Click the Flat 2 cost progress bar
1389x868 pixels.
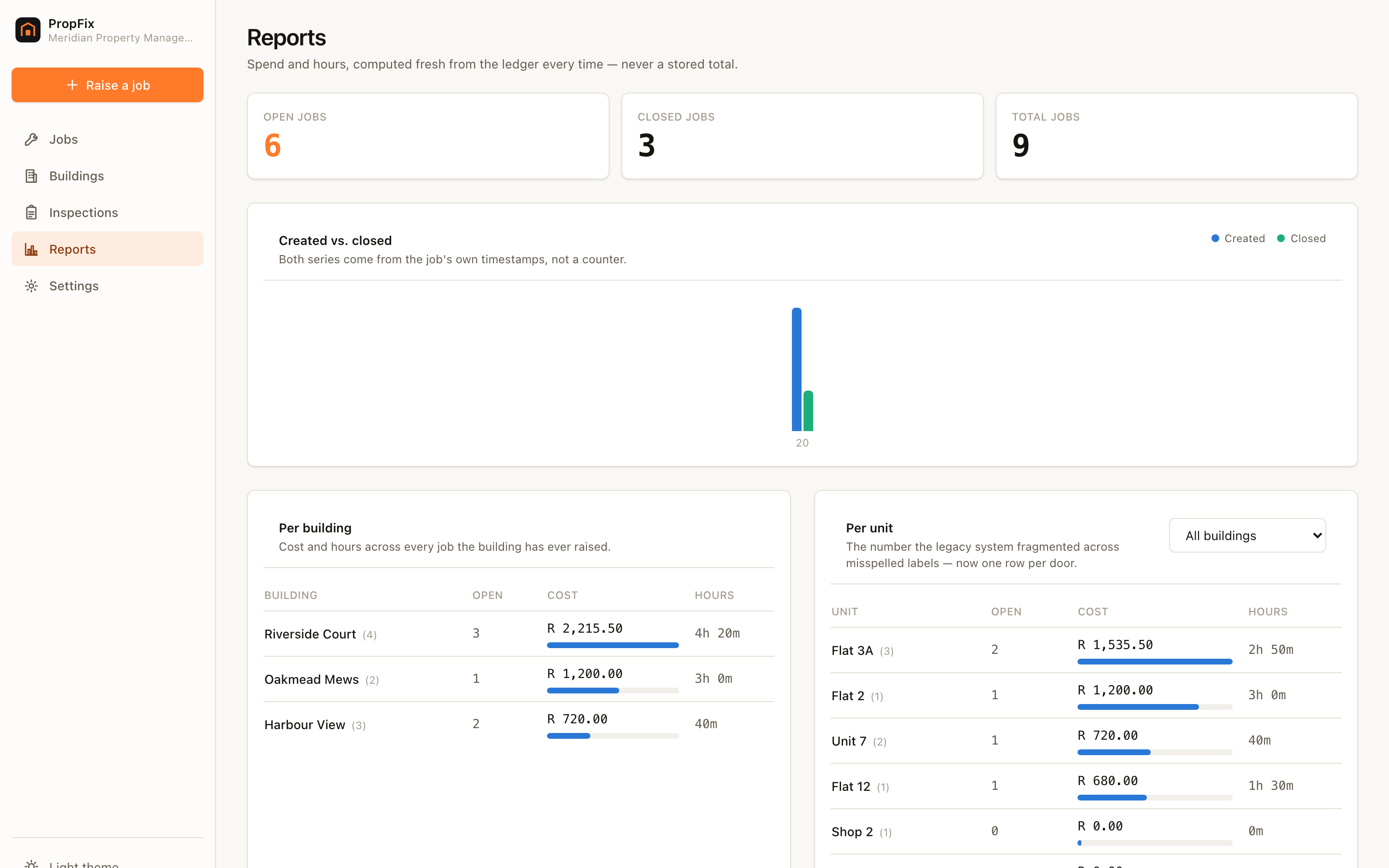(1155, 707)
